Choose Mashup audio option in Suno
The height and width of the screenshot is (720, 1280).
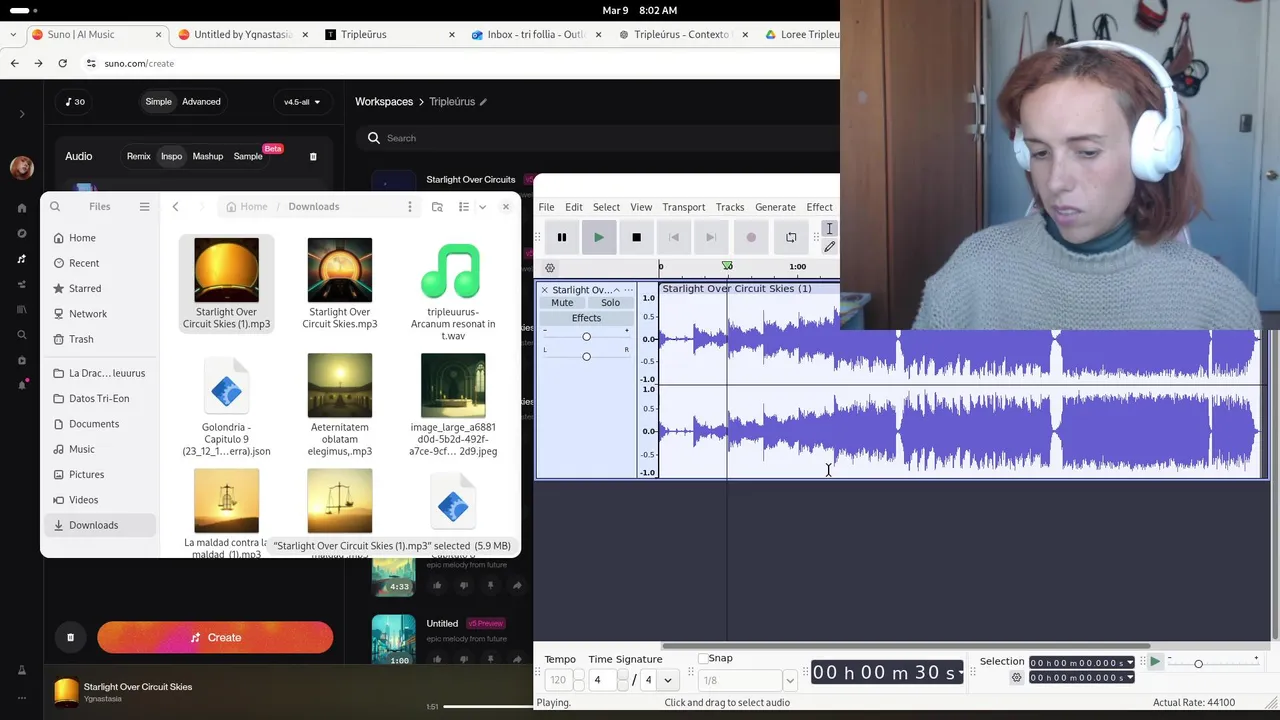(x=208, y=156)
